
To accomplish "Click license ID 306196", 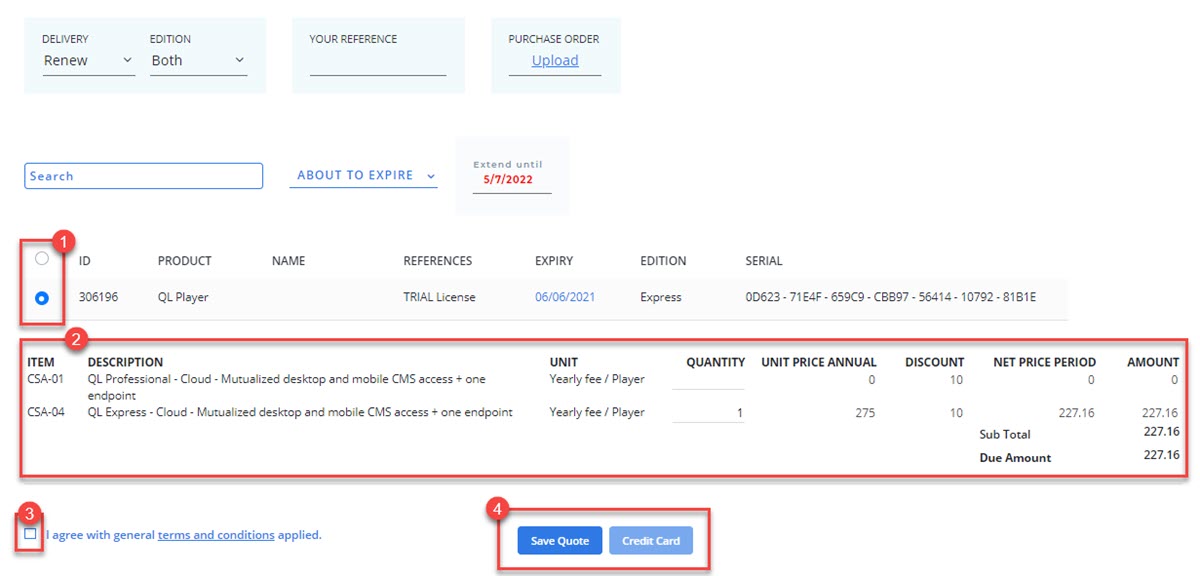I will point(98,297).
